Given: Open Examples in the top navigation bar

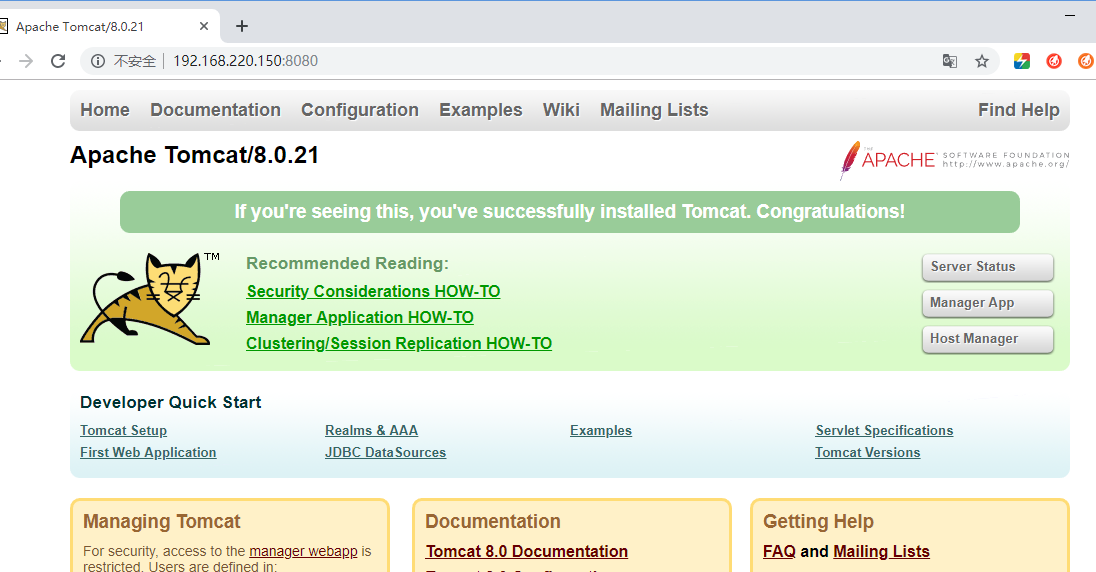Looking at the screenshot, I should [481, 110].
